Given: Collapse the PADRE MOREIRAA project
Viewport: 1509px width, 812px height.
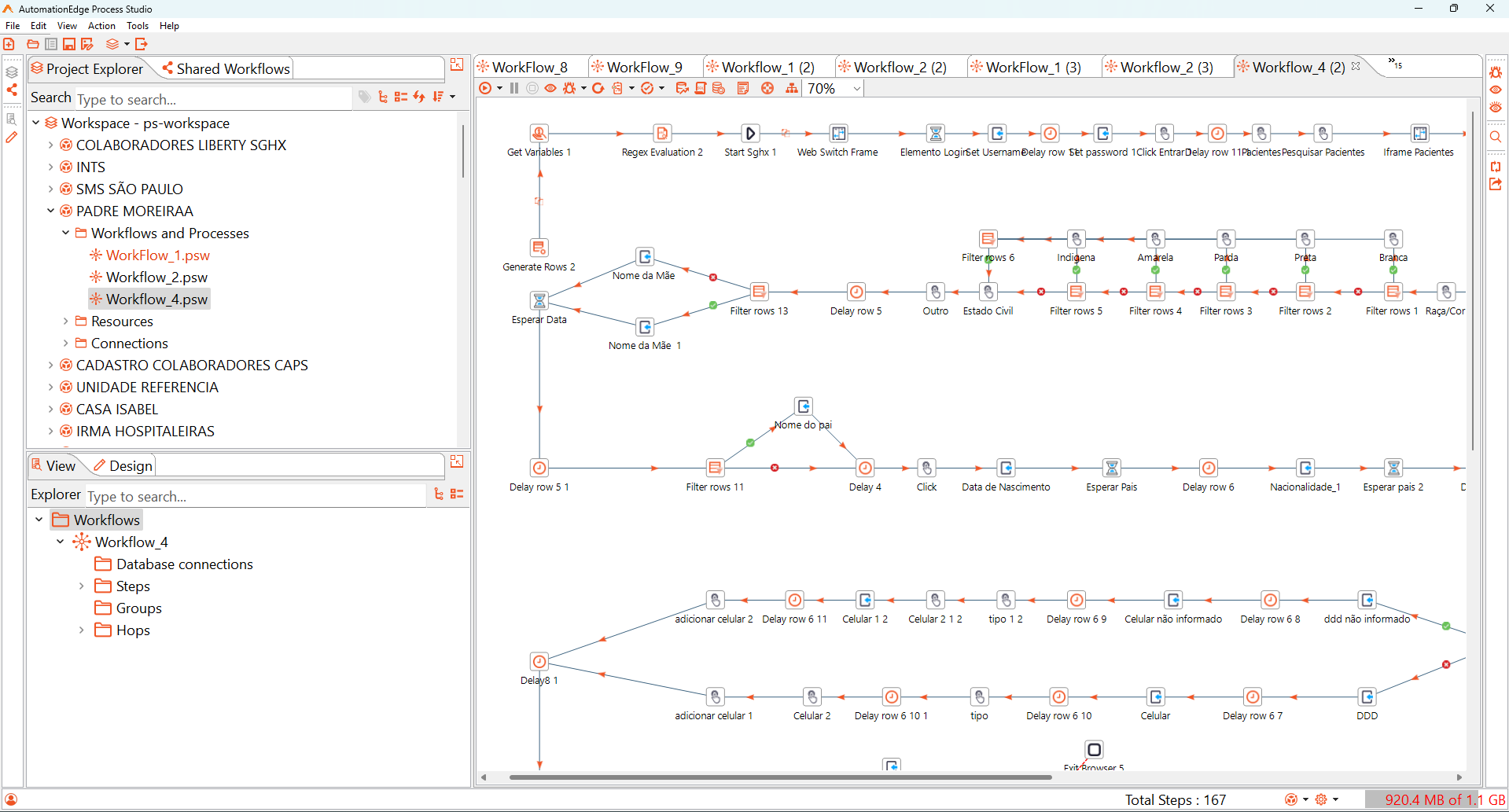Looking at the screenshot, I should click(51, 211).
